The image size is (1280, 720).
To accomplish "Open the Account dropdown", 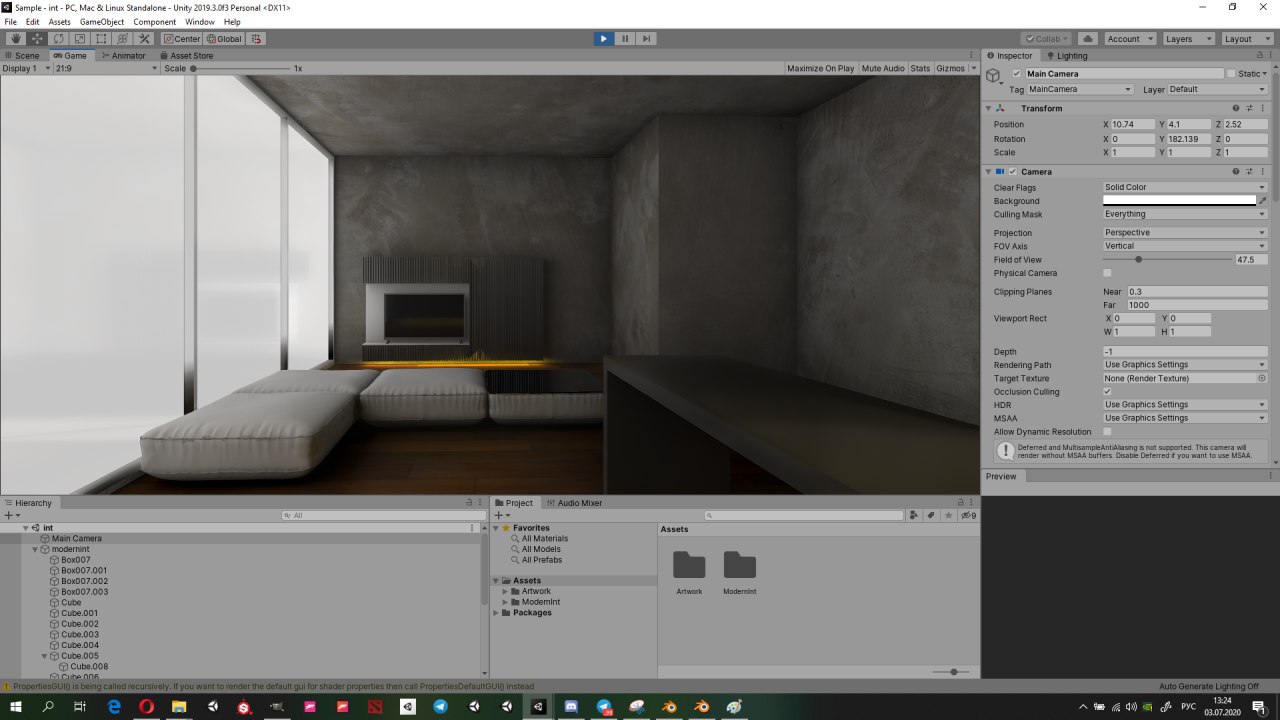I will click(x=1130, y=39).
